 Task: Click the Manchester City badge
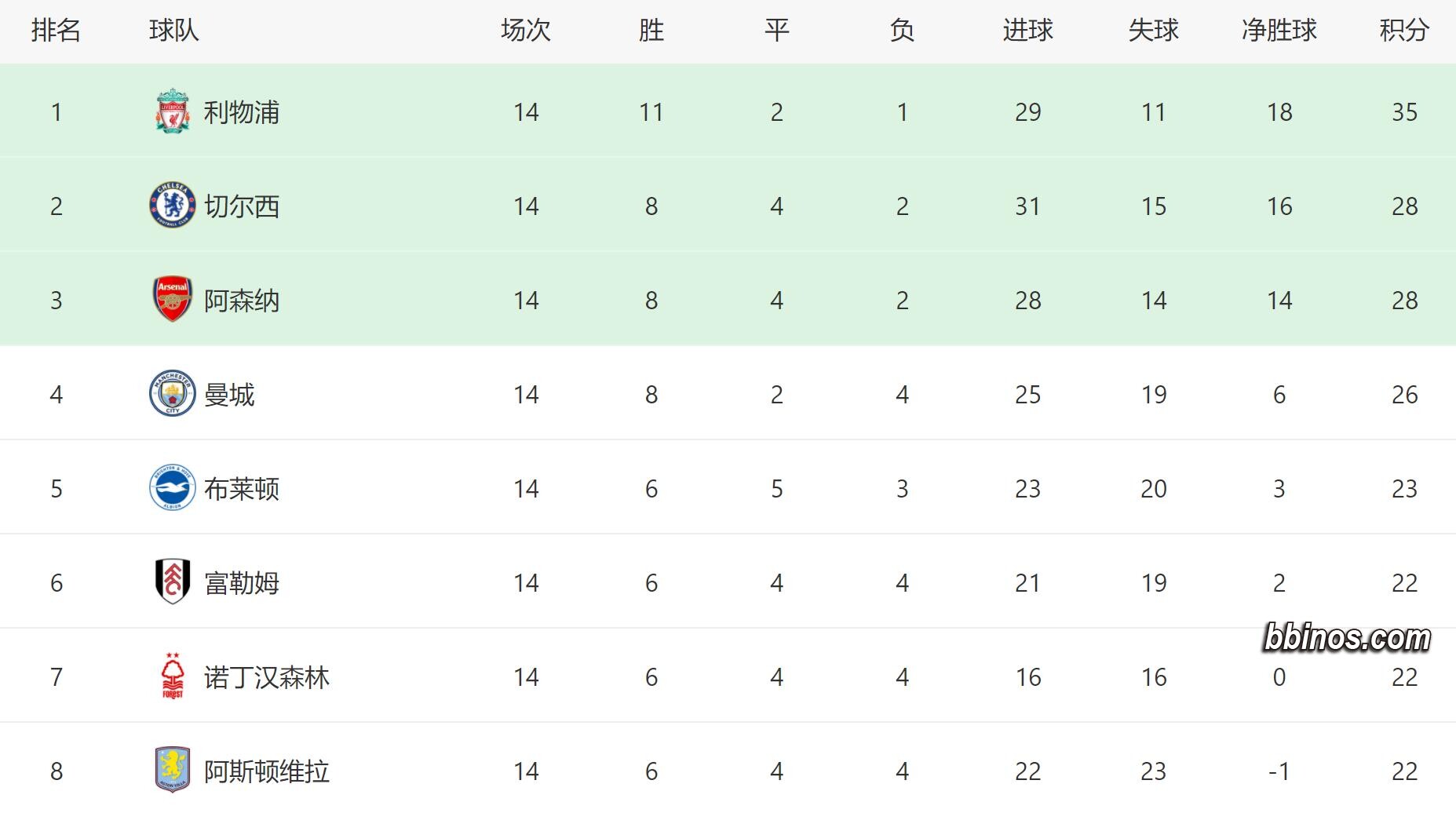[x=172, y=393]
